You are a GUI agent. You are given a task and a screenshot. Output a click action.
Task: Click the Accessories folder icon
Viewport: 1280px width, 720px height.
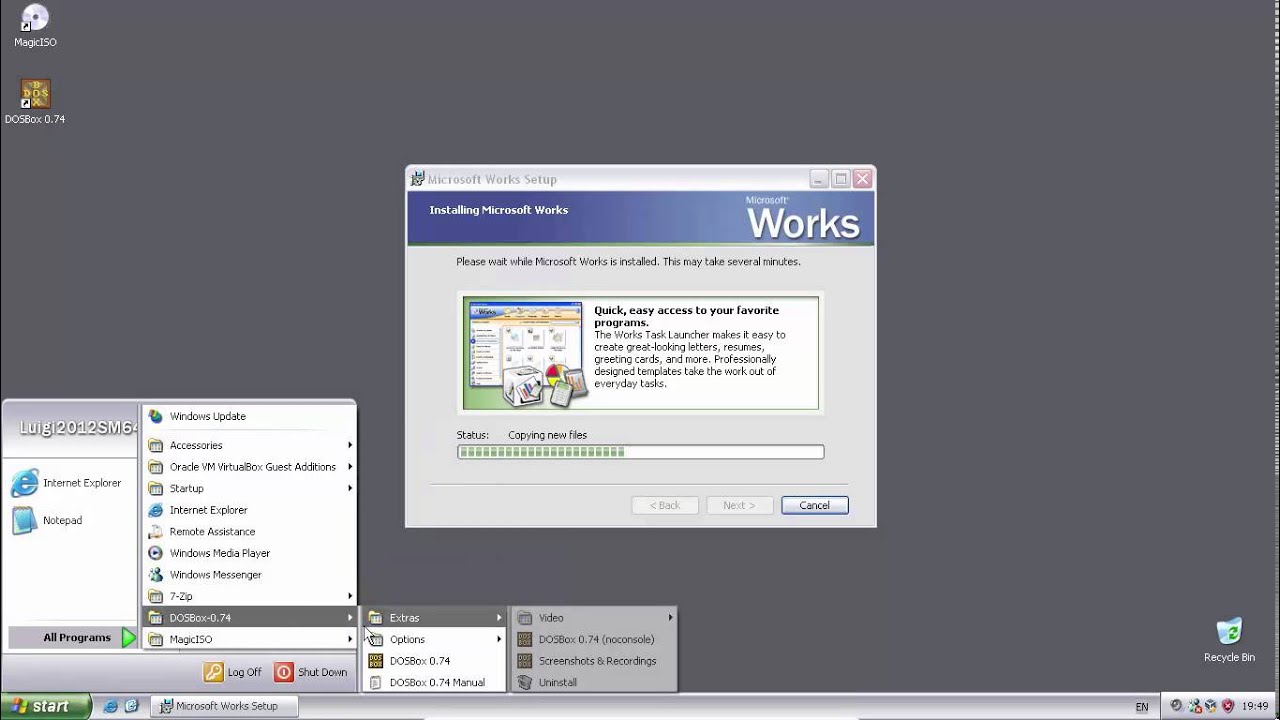click(156, 445)
